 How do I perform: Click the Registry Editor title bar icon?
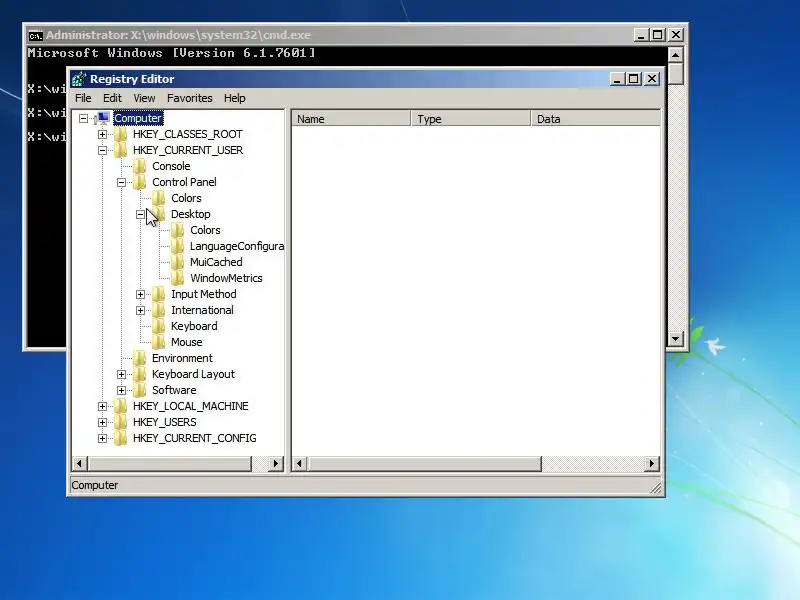click(79, 79)
